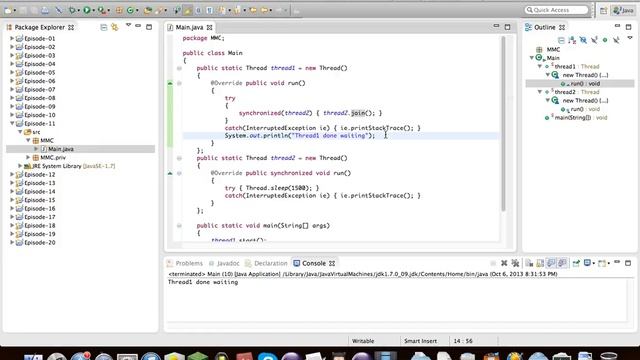This screenshot has width=640, height=360.
Task: Click Open Console icon
Action: [602, 263]
